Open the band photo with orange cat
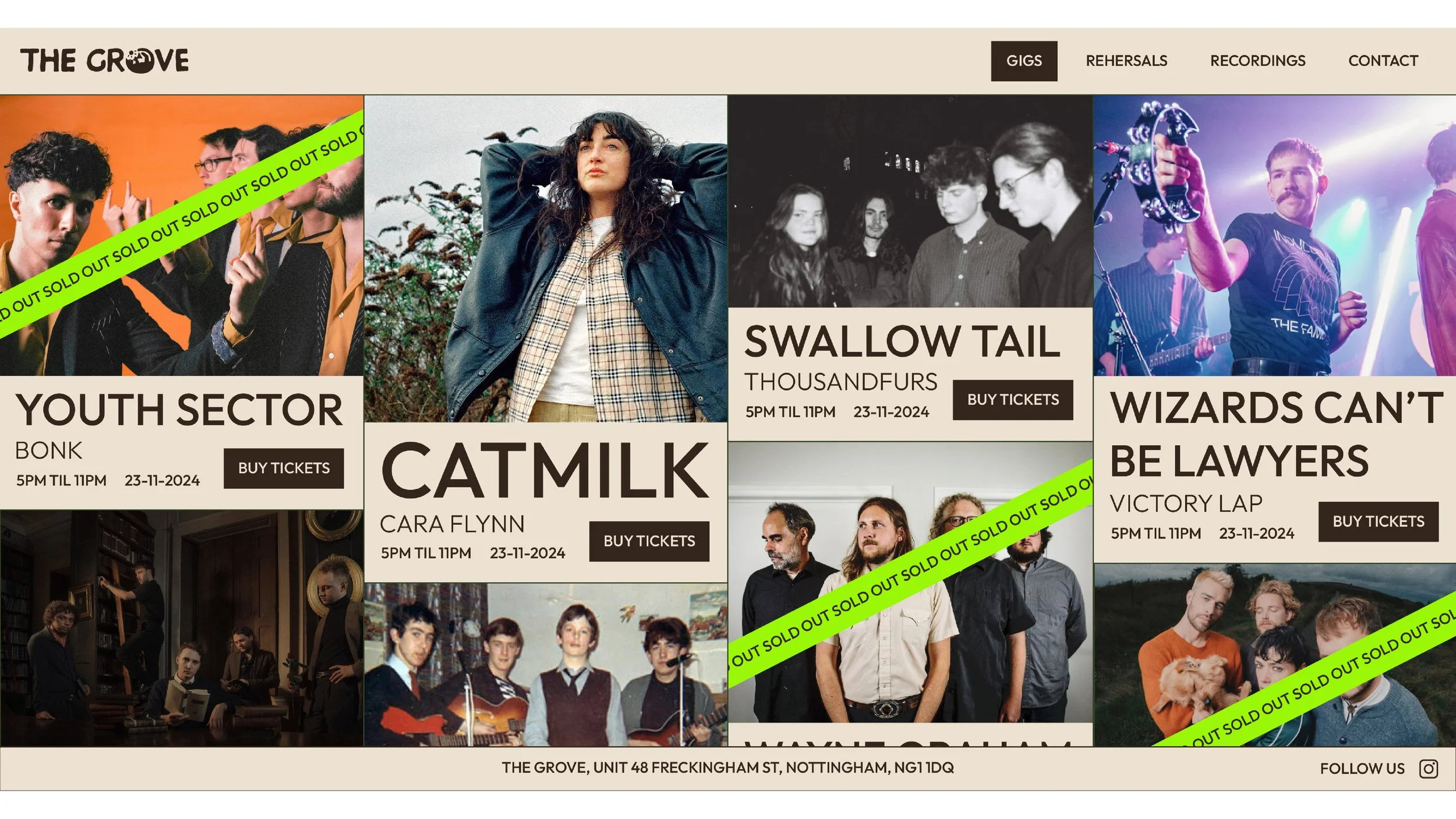1456x819 pixels. (1275, 655)
